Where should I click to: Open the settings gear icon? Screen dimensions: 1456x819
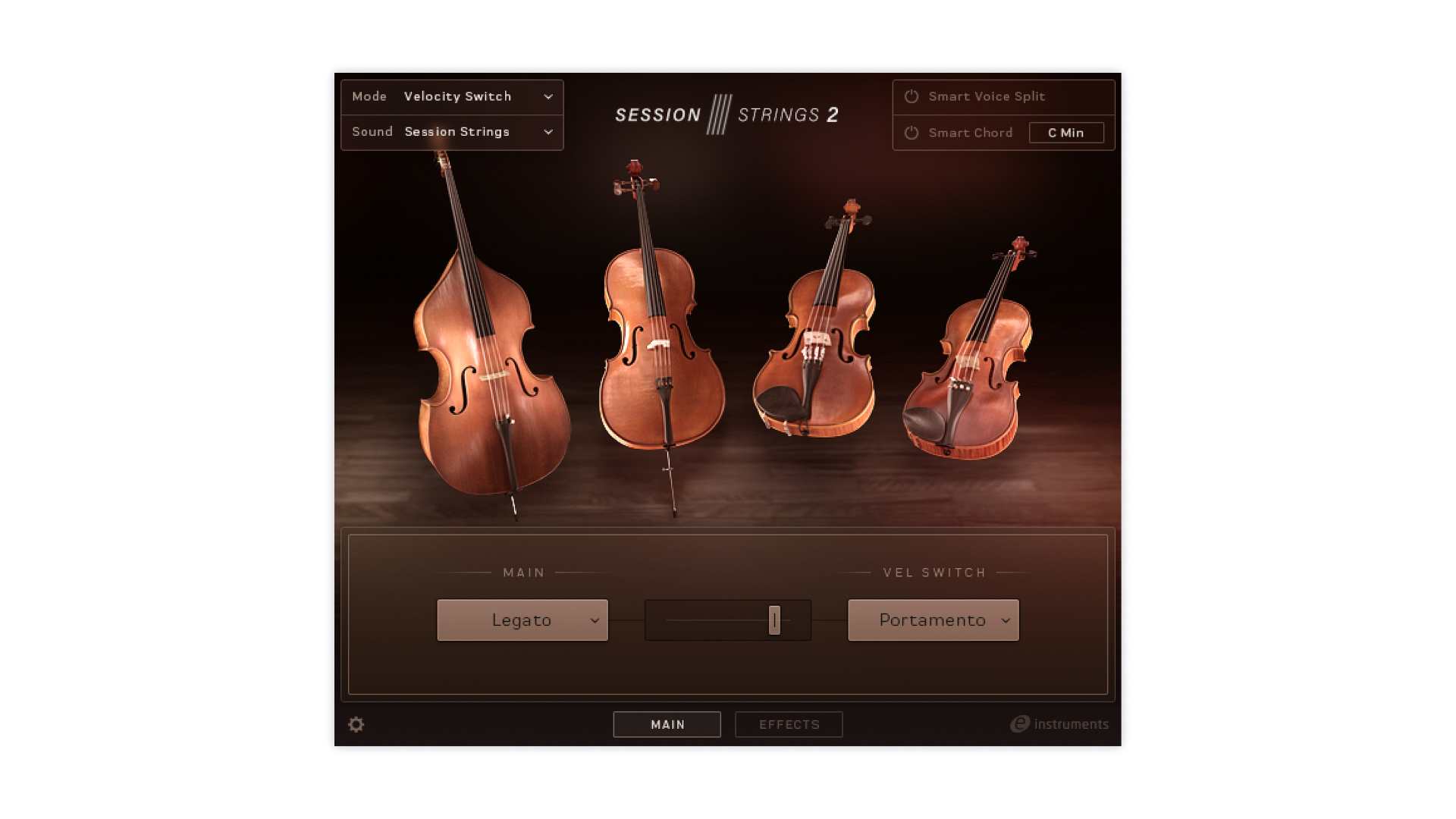(x=356, y=724)
